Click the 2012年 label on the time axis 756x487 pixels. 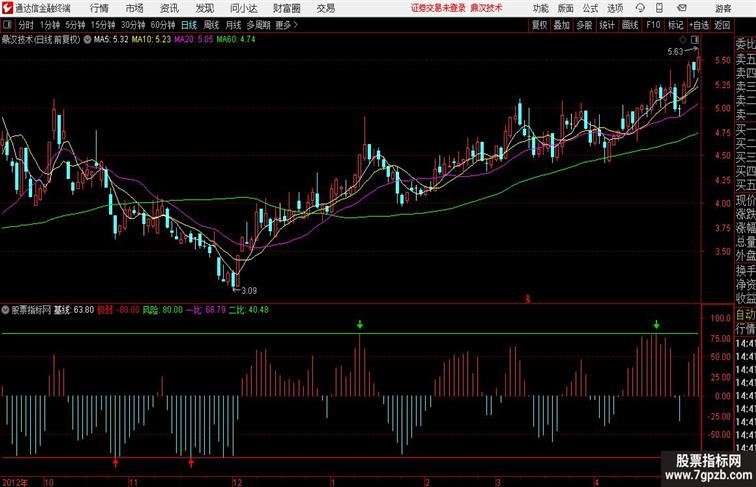[15, 482]
